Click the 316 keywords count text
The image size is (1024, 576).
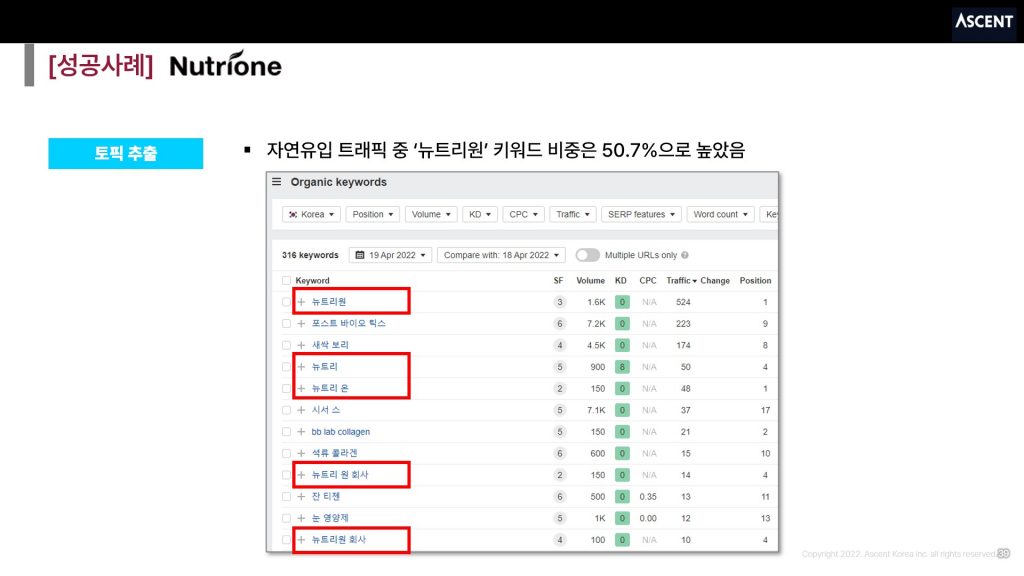[310, 255]
